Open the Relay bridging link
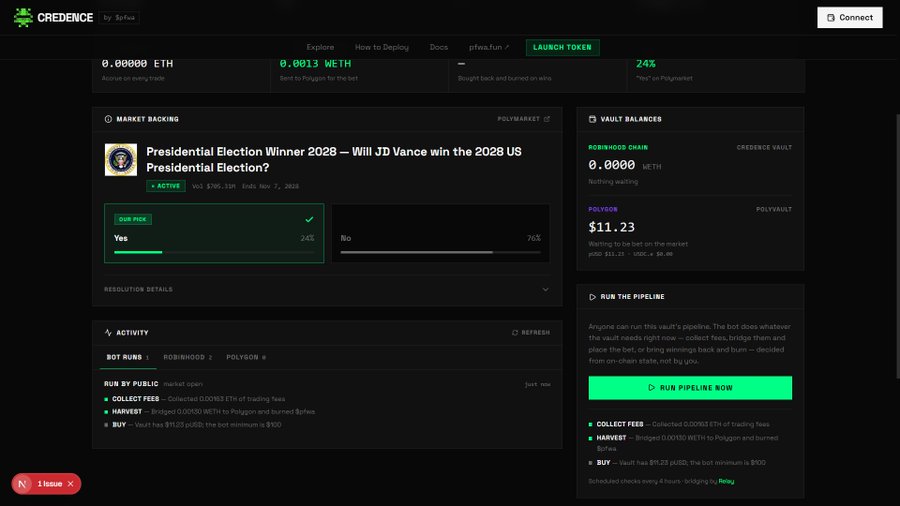Image resolution: width=900 pixels, height=506 pixels. (x=726, y=481)
